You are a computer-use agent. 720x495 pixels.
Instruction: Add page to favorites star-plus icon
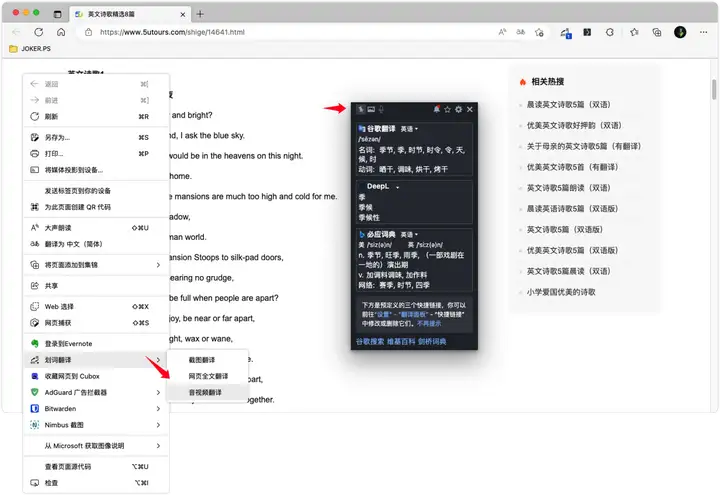point(540,32)
